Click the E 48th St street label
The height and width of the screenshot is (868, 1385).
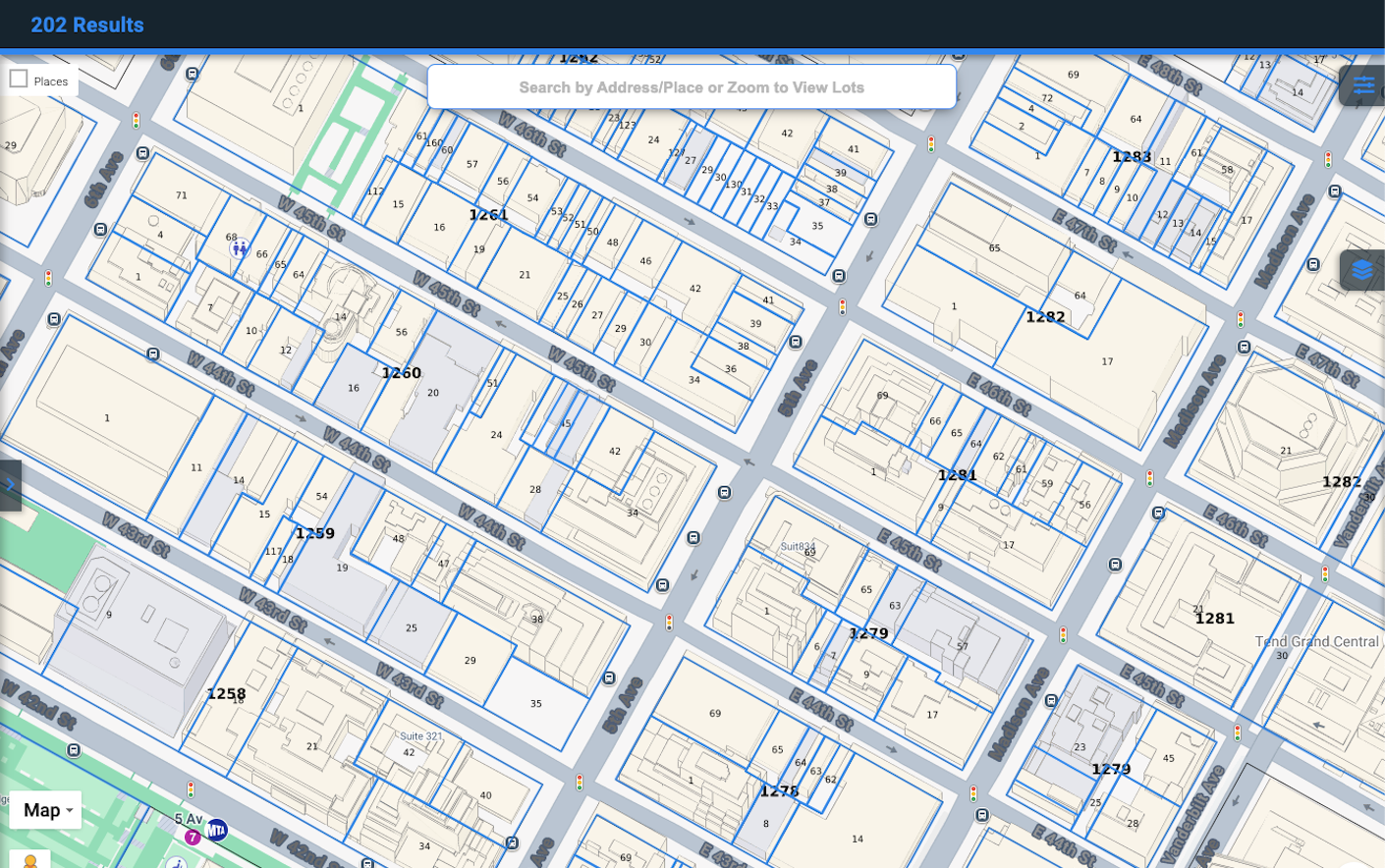[1168, 72]
